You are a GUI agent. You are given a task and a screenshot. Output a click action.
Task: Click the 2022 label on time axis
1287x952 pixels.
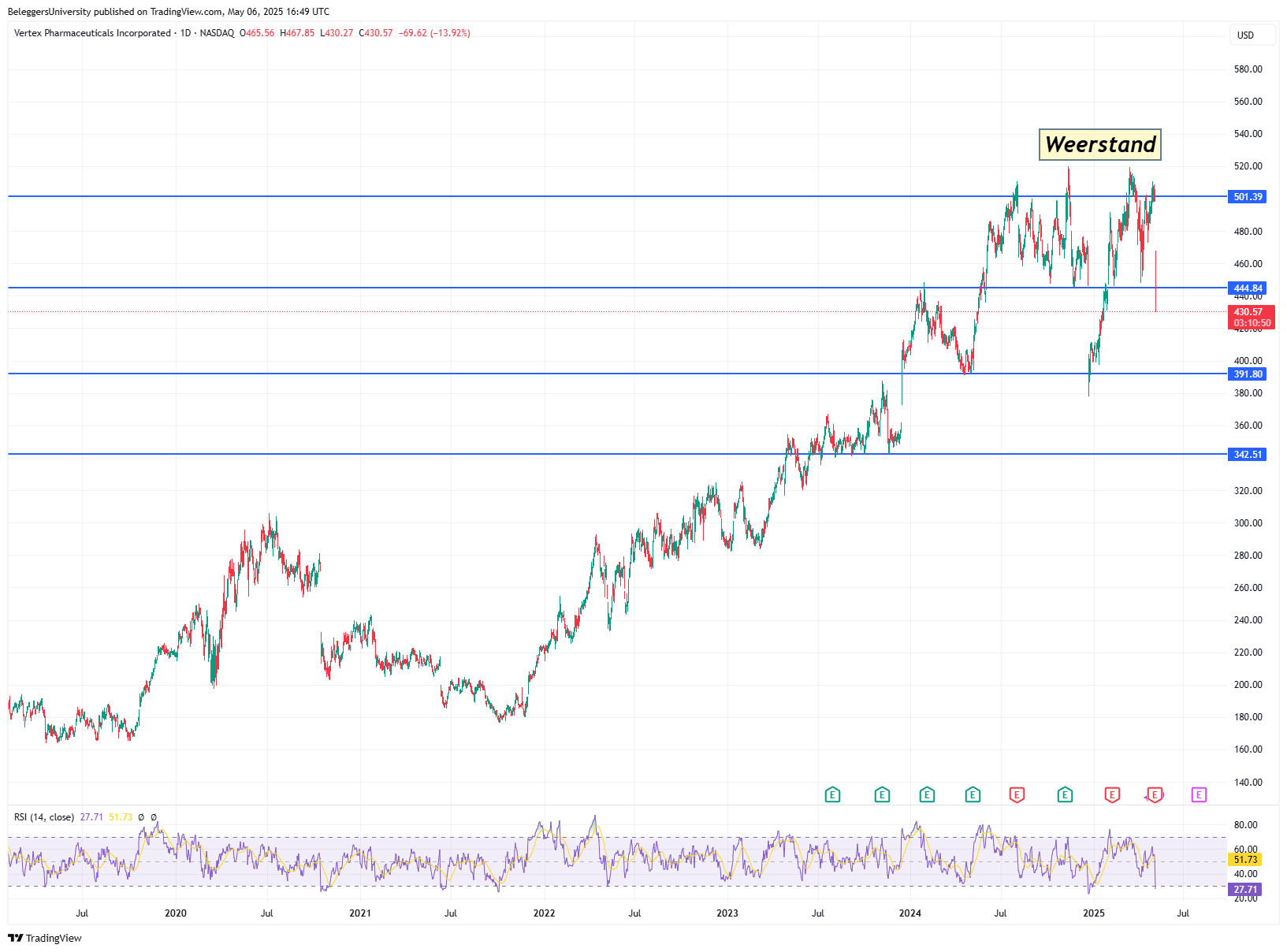pos(544,913)
